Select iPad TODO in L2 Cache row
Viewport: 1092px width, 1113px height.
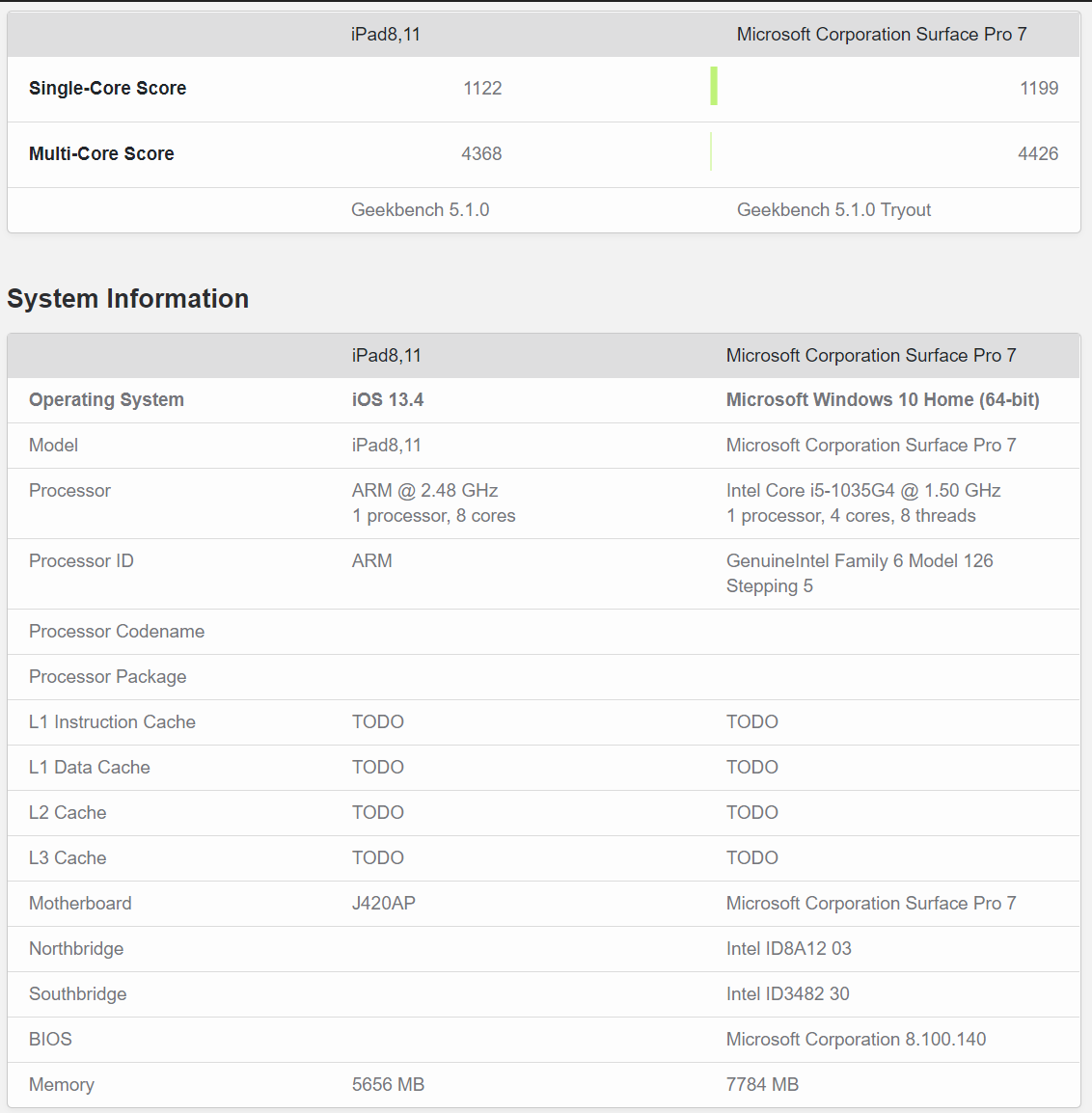pos(378,813)
